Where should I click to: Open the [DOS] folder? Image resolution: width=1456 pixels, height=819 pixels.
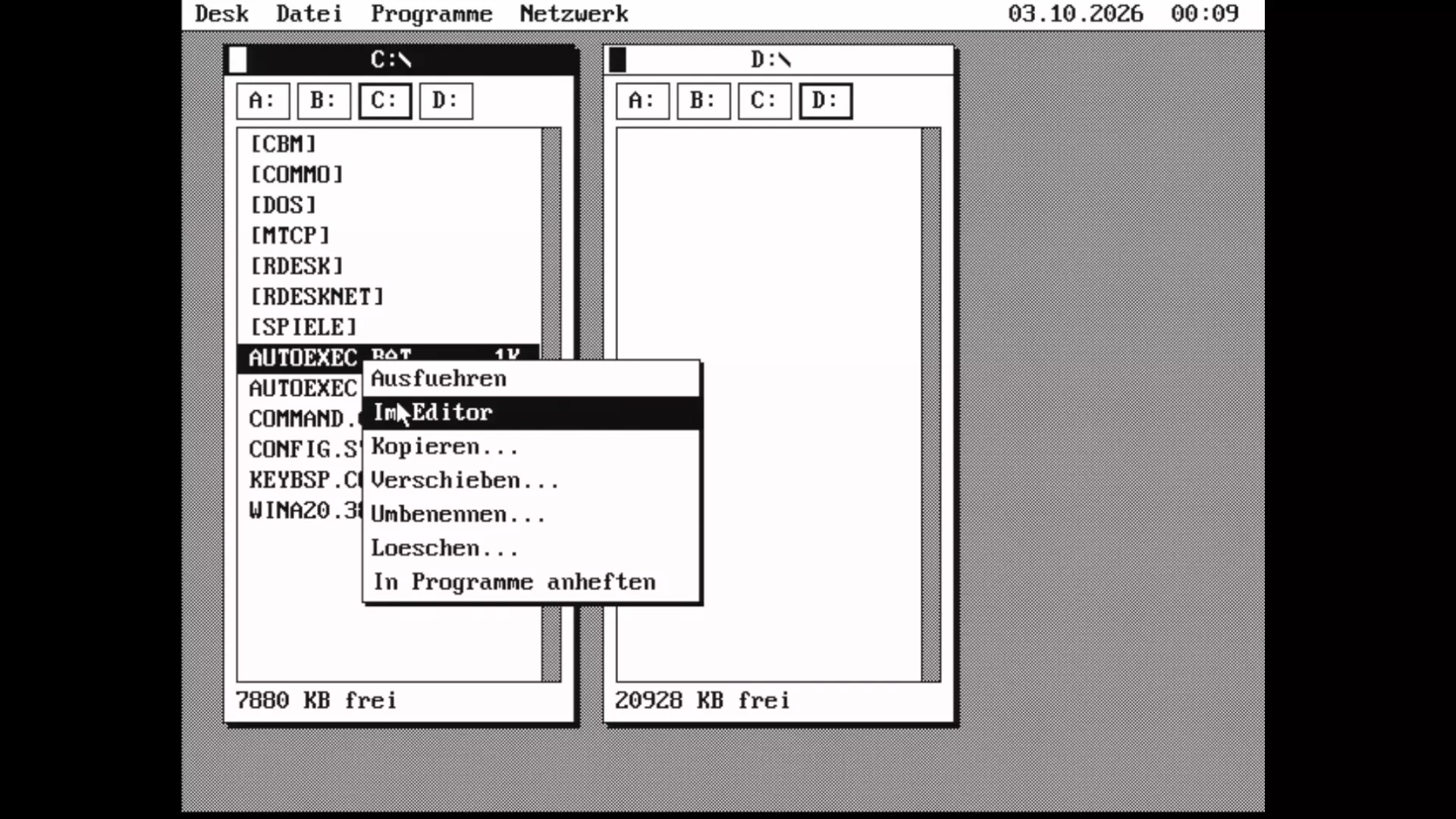click(x=389, y=205)
